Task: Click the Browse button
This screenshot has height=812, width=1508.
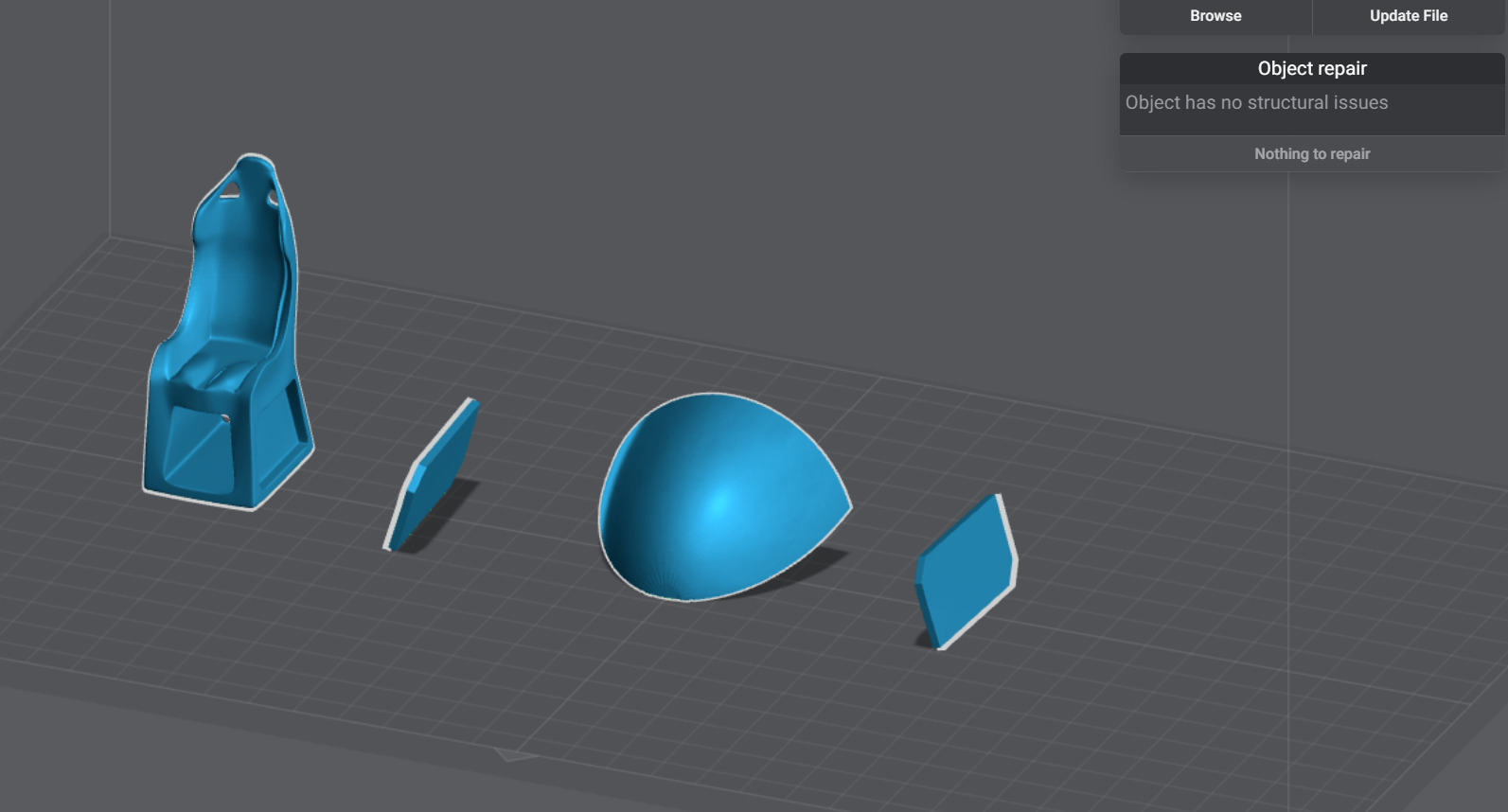Action: pyautogui.click(x=1215, y=16)
